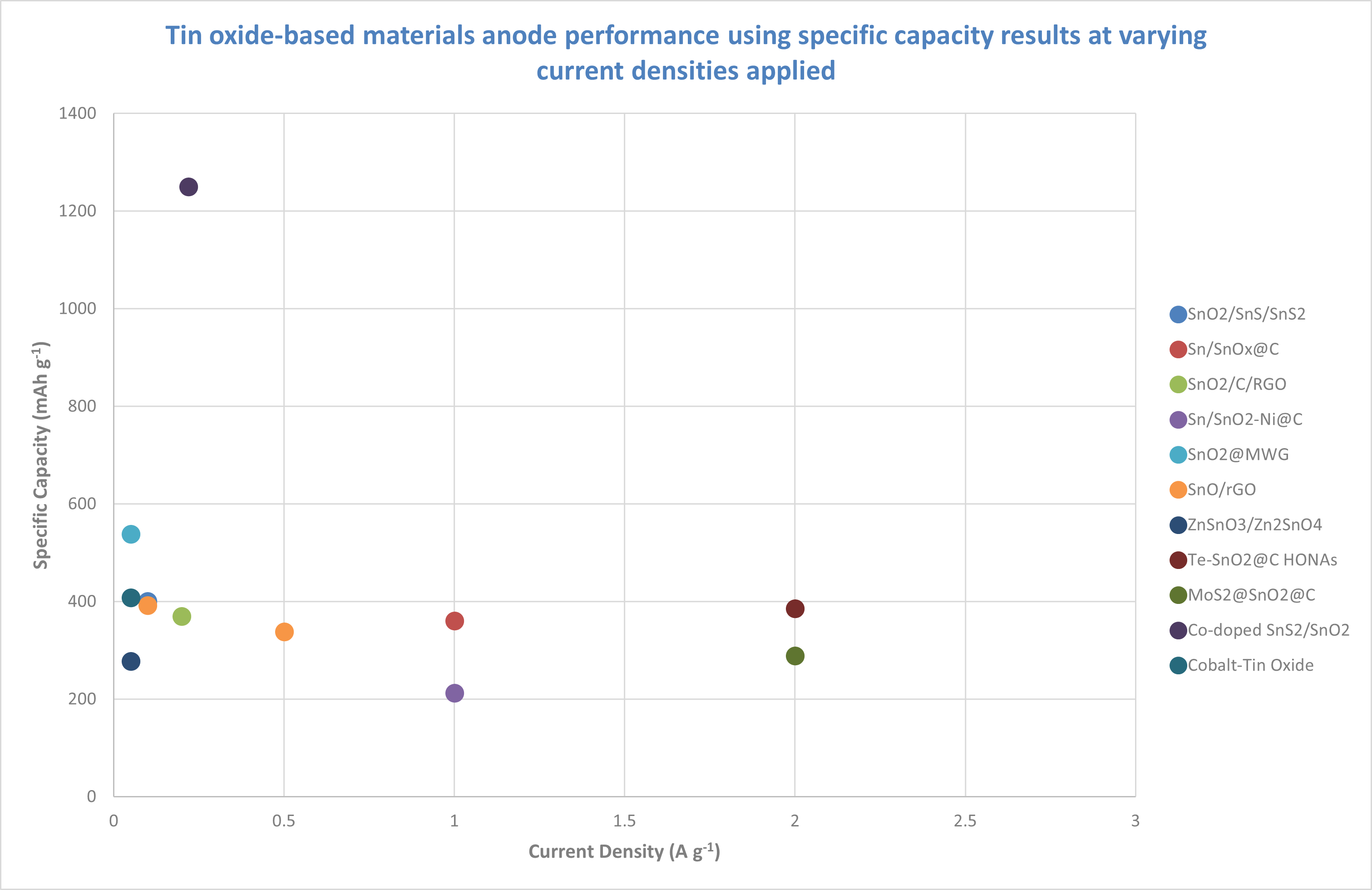Click the 2.5 x-axis tick label
Viewport: 1372px width, 890px height.
click(x=965, y=821)
